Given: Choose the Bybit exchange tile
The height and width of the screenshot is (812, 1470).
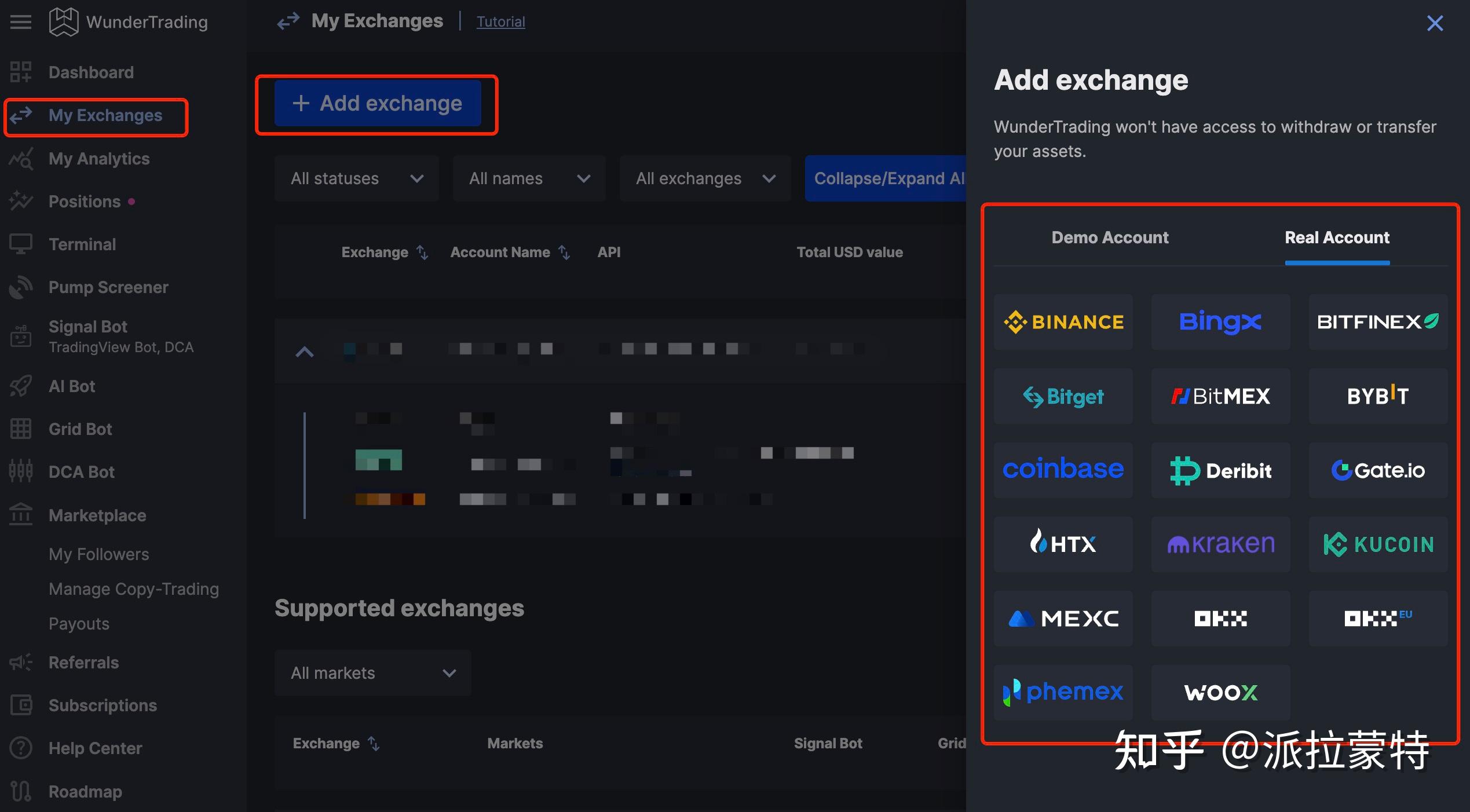Looking at the screenshot, I should click(x=1378, y=396).
